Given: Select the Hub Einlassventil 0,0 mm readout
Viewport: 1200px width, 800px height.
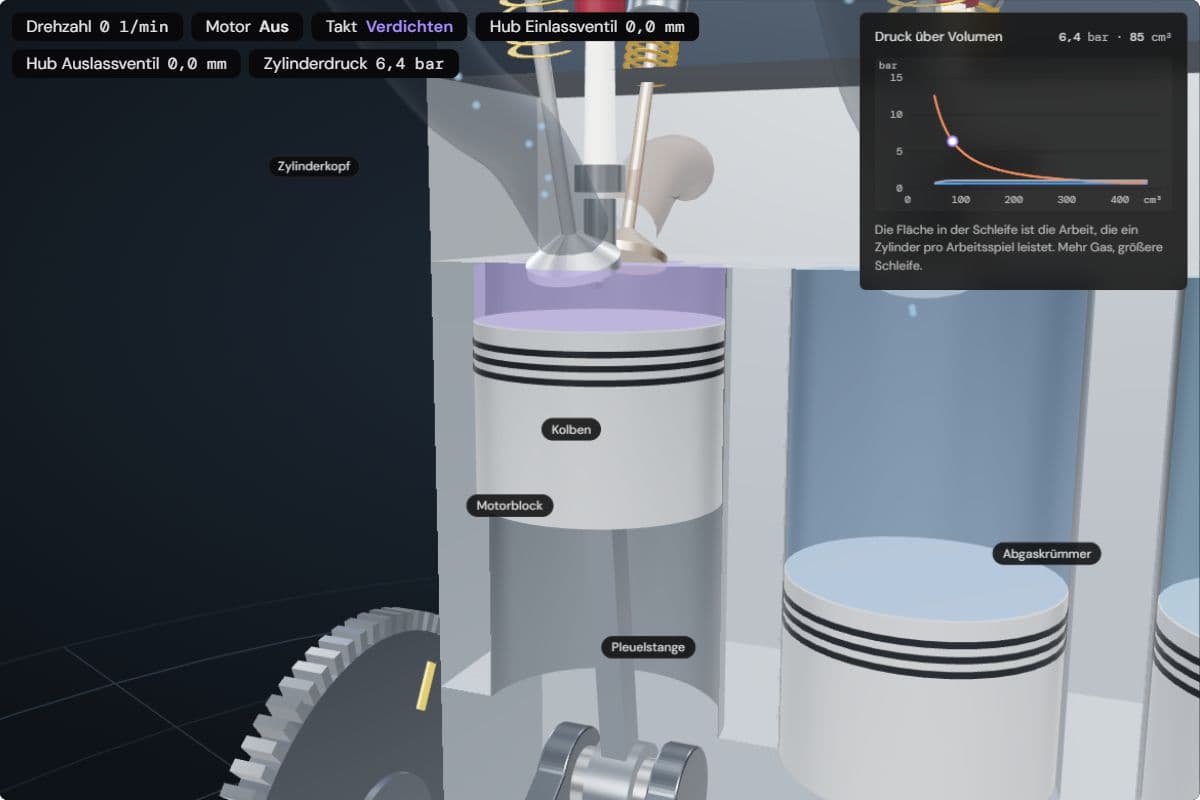Looking at the screenshot, I should pos(587,27).
